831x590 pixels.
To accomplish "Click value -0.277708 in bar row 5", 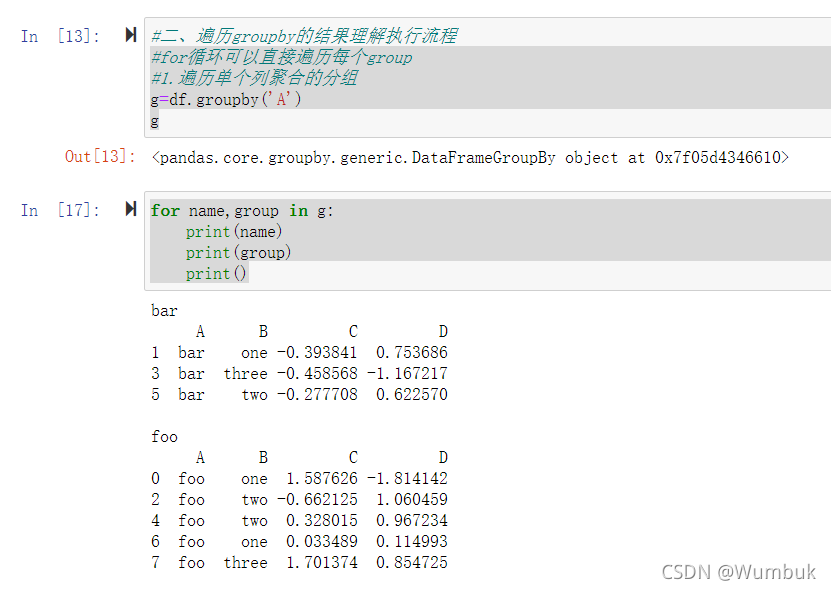I will pyautogui.click(x=317, y=394).
